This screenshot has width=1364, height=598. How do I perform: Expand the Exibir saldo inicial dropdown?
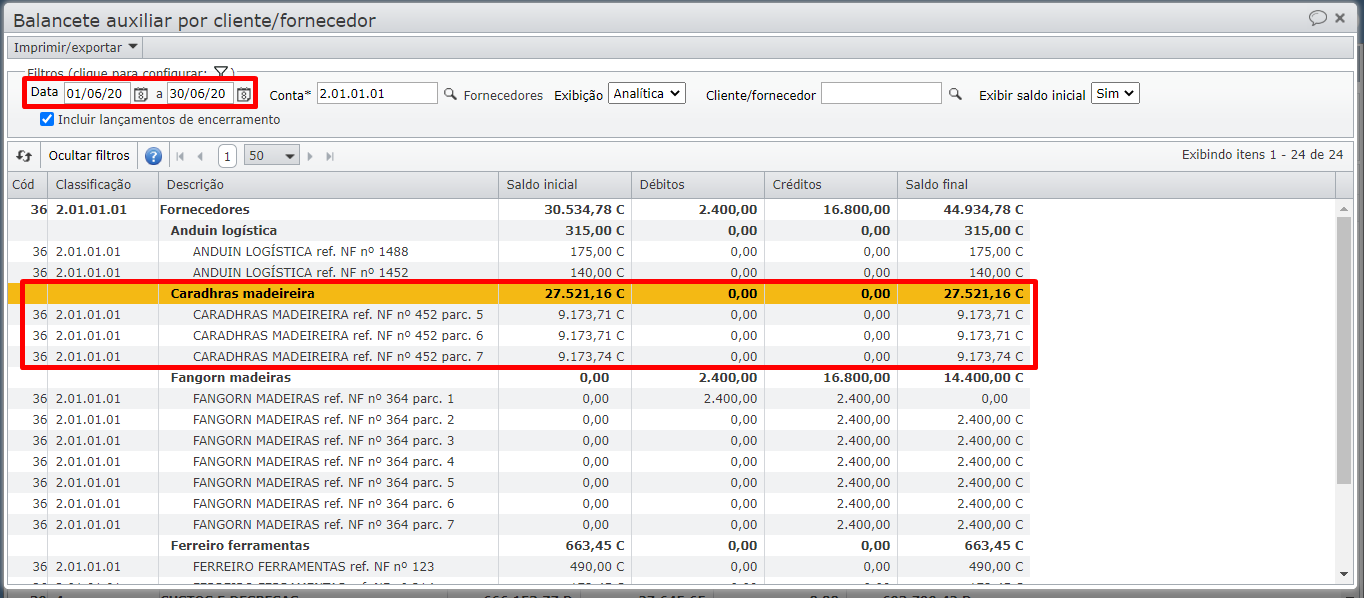click(x=1115, y=93)
